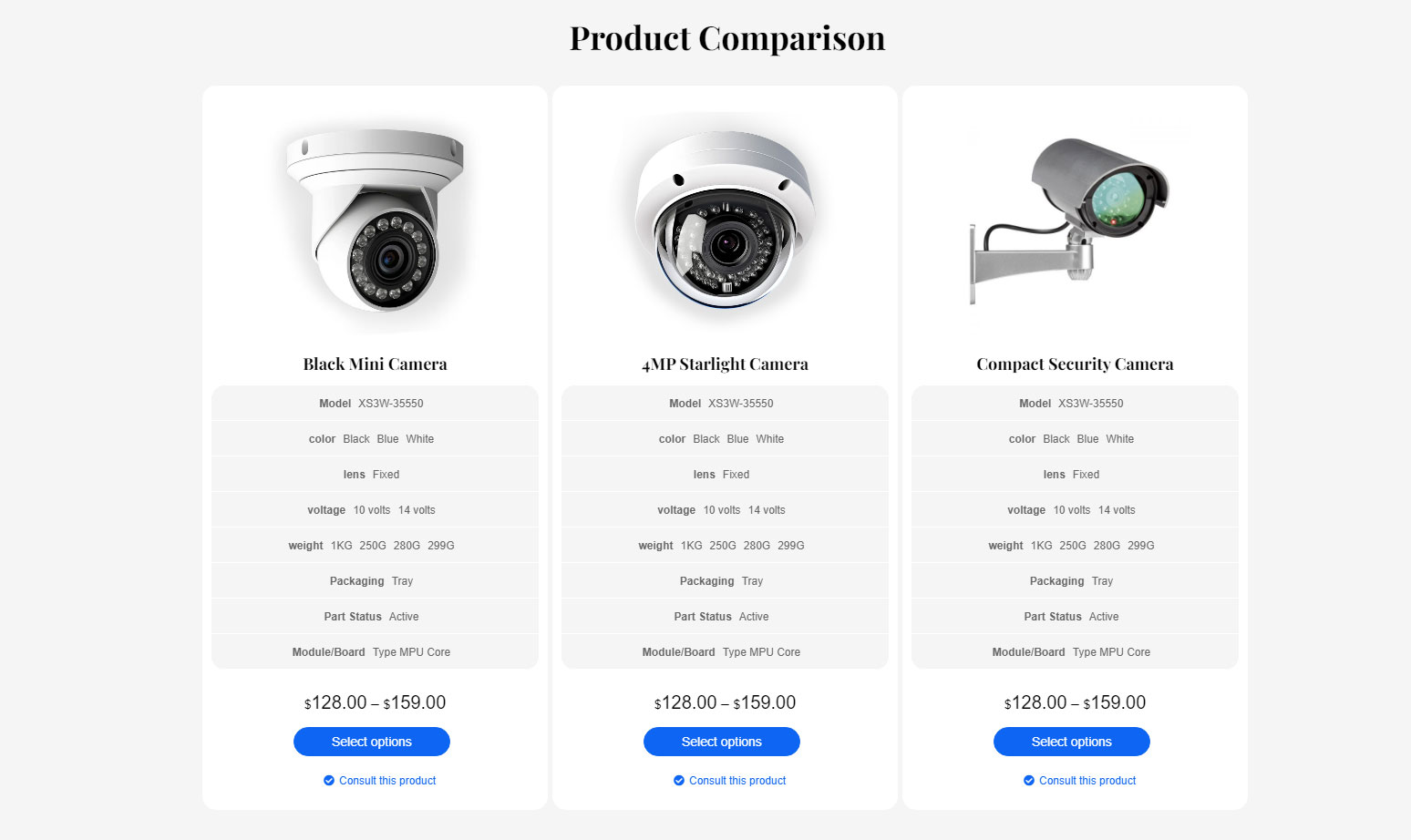Click the Compact Security Camera price range
This screenshot has width=1411, height=840.
tap(1076, 702)
